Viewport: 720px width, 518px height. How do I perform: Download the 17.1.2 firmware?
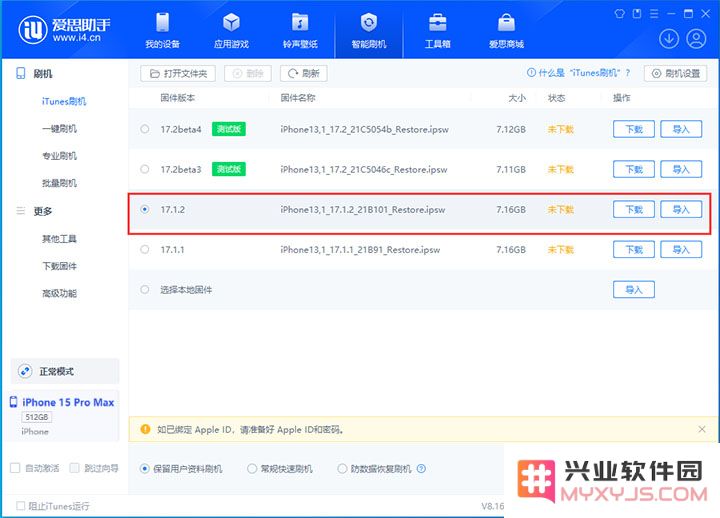634,209
